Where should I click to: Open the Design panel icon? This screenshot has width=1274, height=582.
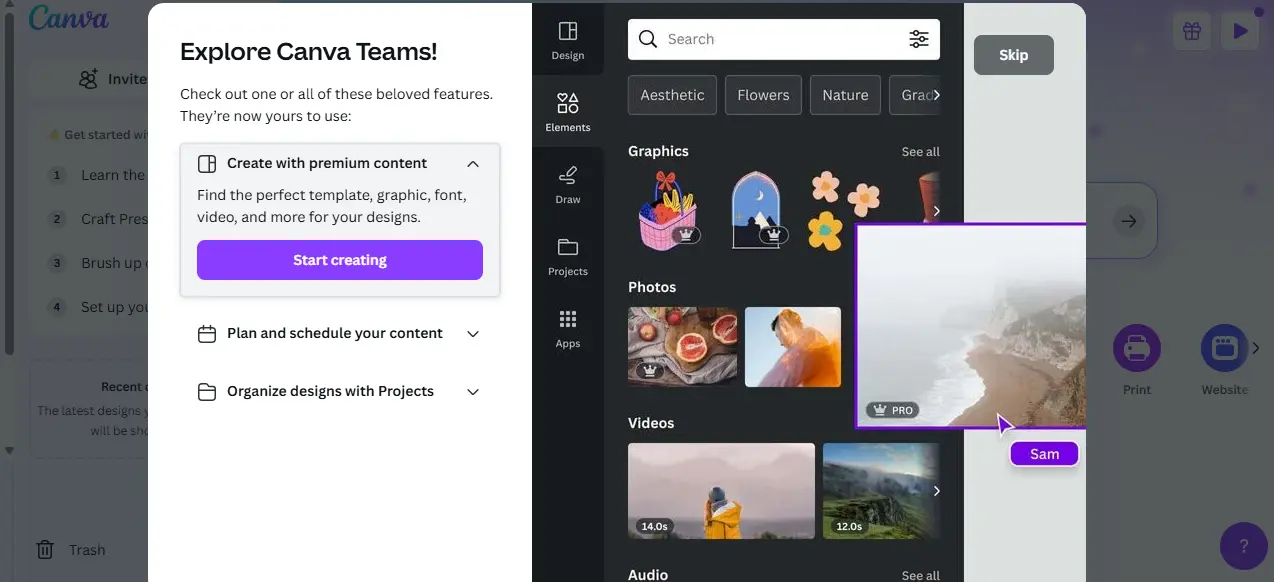(x=567, y=39)
